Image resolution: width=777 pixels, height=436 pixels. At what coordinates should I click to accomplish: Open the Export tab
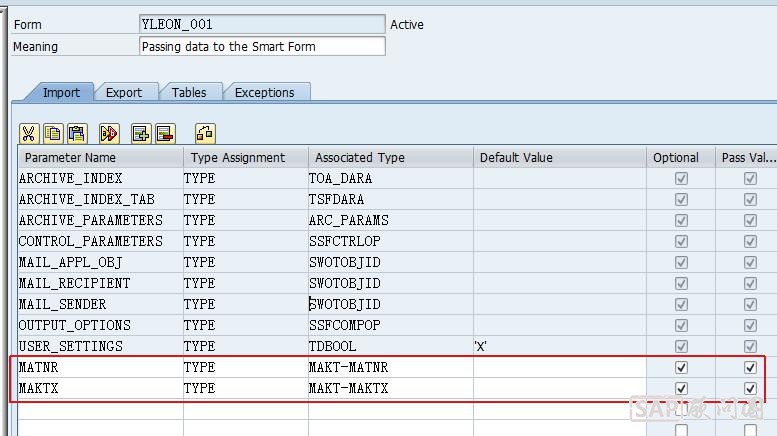pyautogui.click(x=124, y=93)
